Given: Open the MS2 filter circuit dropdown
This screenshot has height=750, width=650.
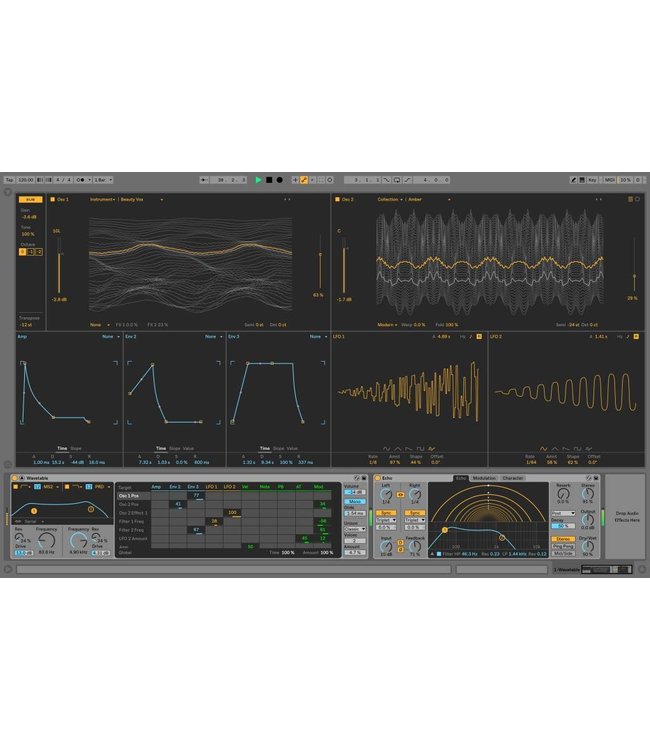Looking at the screenshot, I should (x=51, y=487).
